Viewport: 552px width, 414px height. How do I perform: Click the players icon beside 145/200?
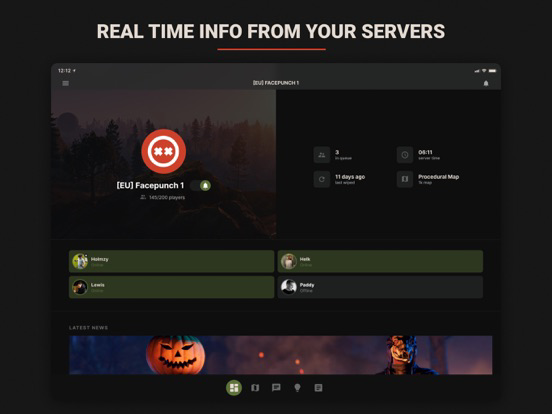tap(143, 197)
